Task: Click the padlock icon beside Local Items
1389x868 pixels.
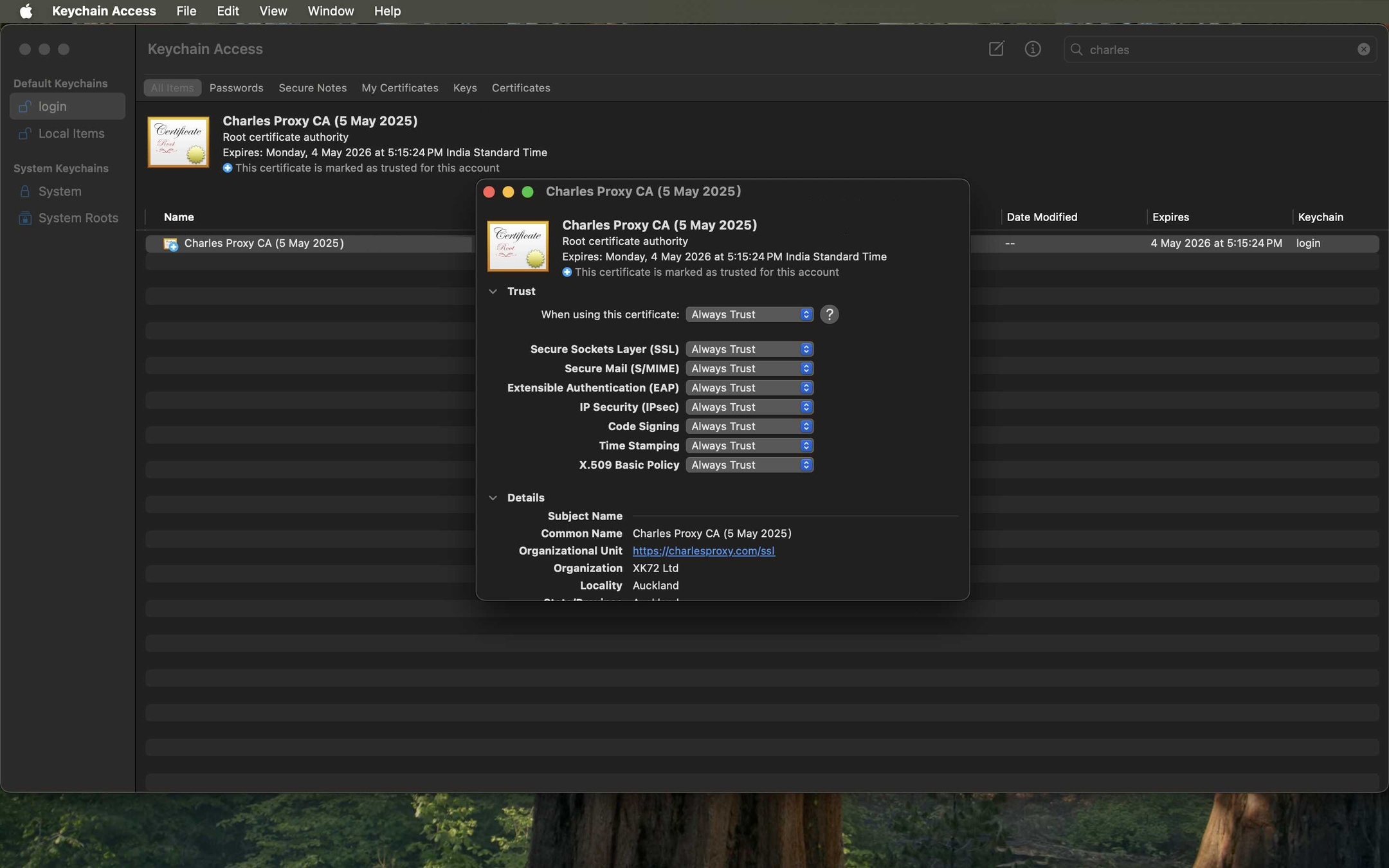Action: (x=24, y=134)
